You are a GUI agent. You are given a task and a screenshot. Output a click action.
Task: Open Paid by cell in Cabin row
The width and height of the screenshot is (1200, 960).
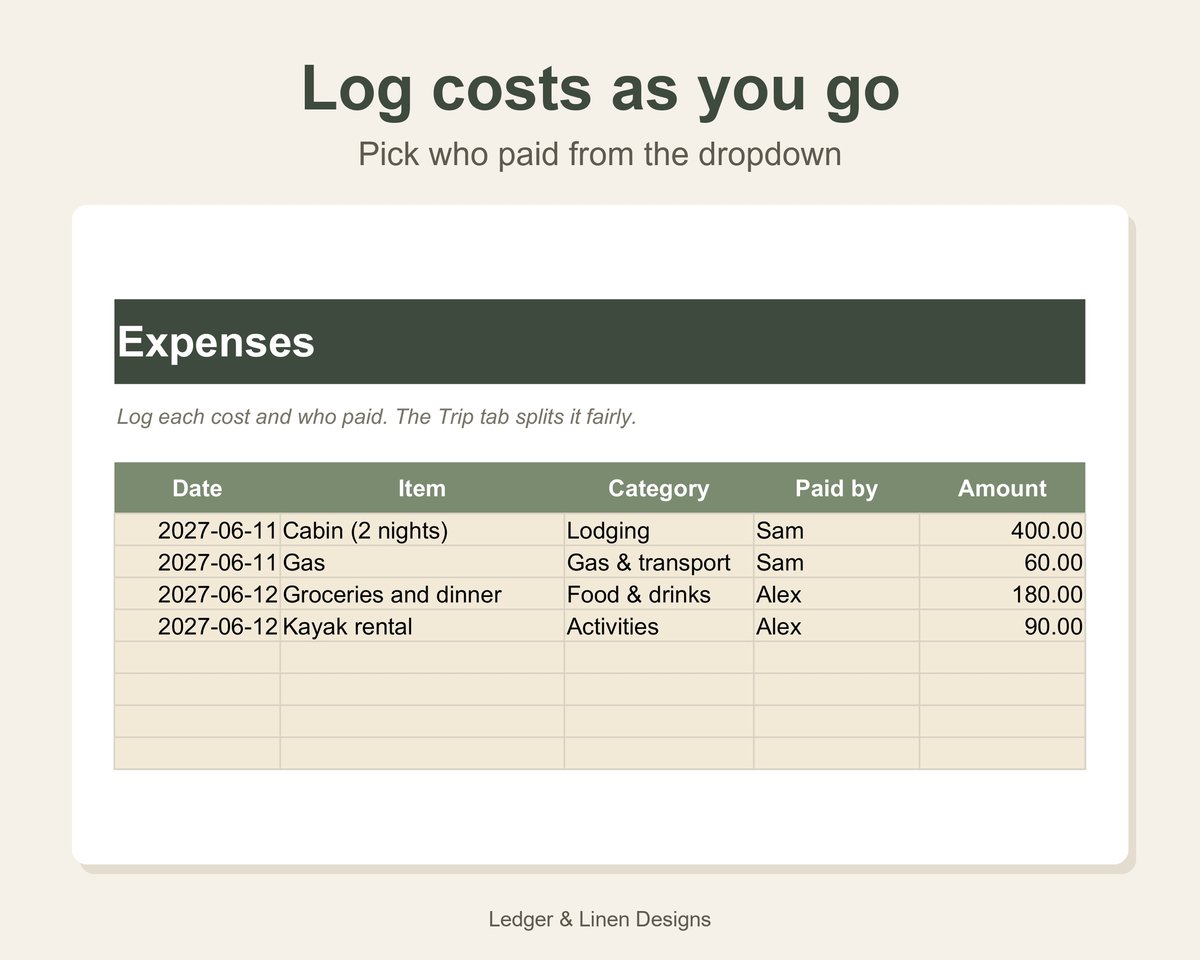pos(836,530)
